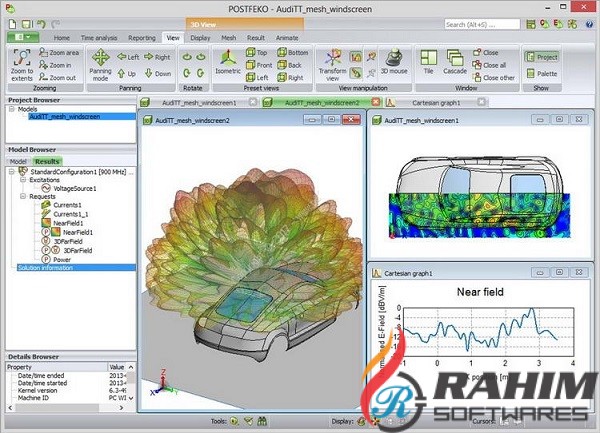Switch to Bottom preset view
600x433 pixels.
(293, 52)
